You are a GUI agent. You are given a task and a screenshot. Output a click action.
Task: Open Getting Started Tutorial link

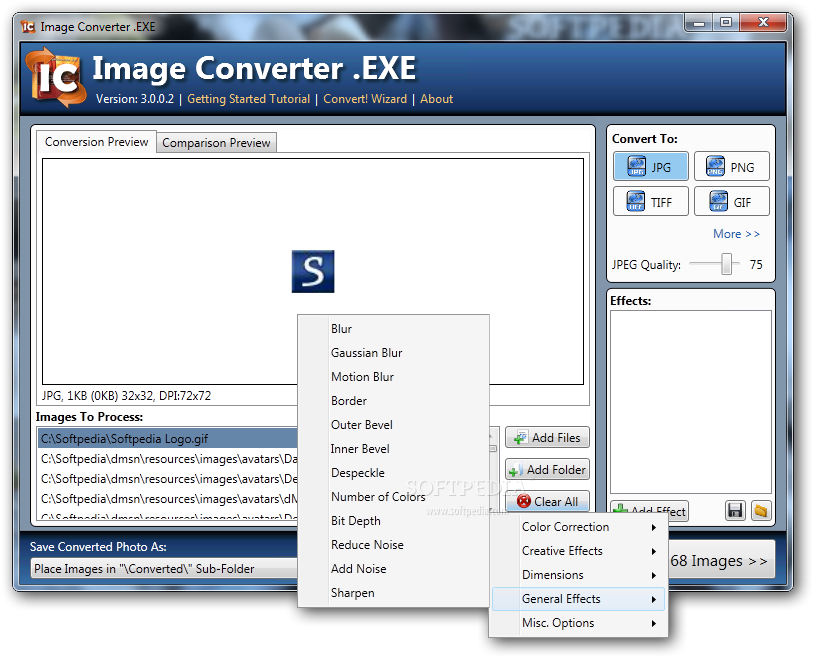tap(248, 99)
